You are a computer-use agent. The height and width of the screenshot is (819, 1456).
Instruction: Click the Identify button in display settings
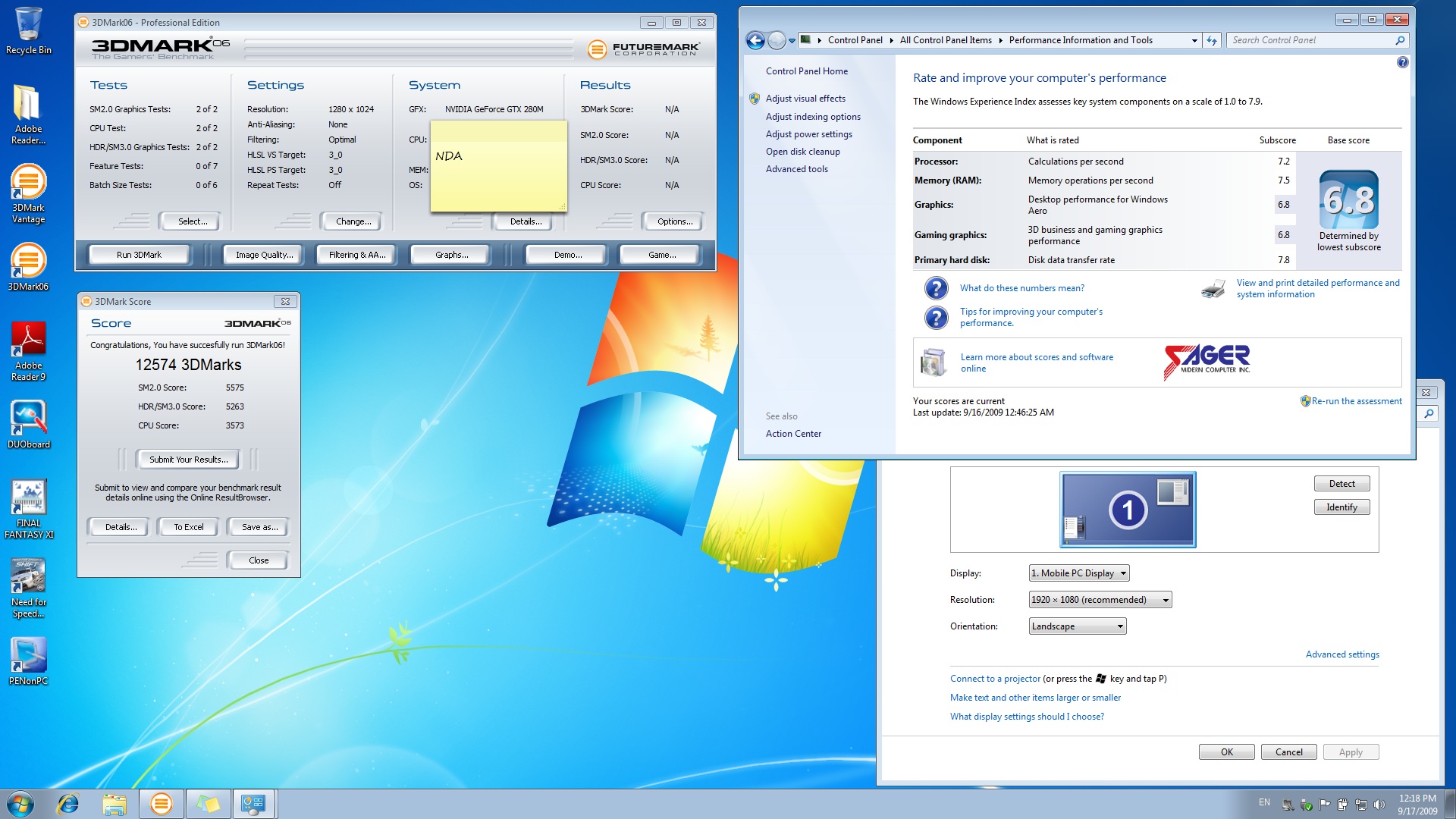tap(1341, 507)
